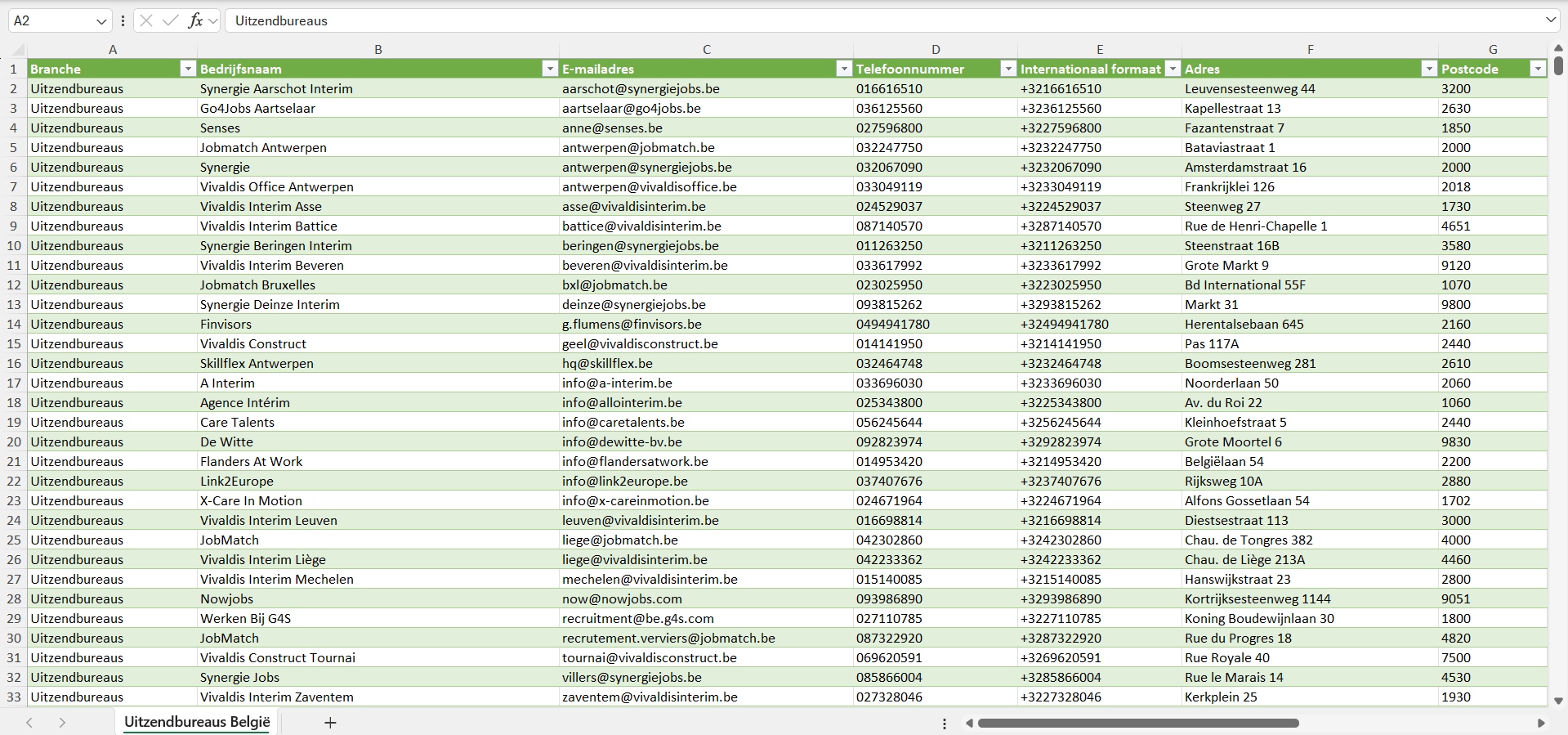Viewport: 1568px width, 735px height.
Task: Add a new sheet with plus icon
Action: click(330, 723)
